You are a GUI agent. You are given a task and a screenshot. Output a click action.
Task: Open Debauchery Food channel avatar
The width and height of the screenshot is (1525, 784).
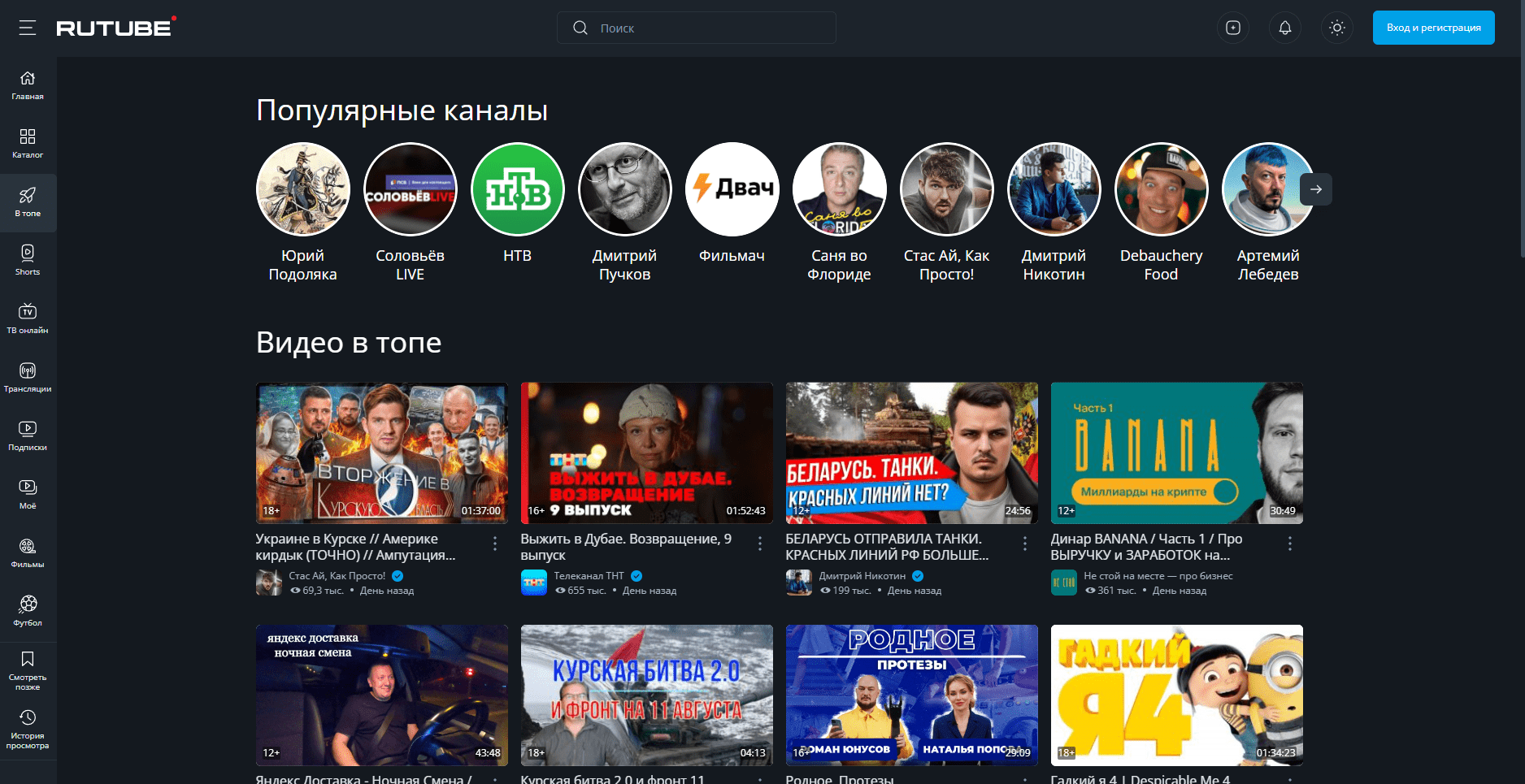(1162, 189)
